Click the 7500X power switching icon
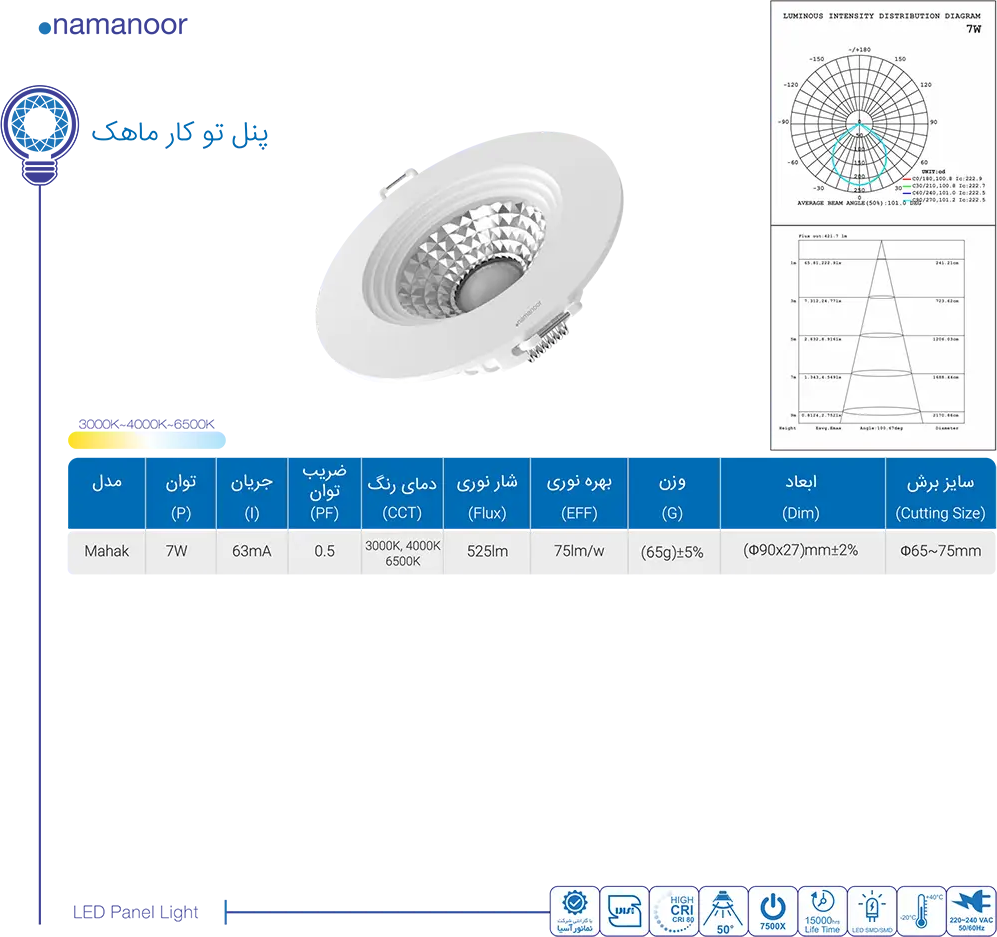Image resolution: width=997 pixels, height=937 pixels. coord(772,910)
